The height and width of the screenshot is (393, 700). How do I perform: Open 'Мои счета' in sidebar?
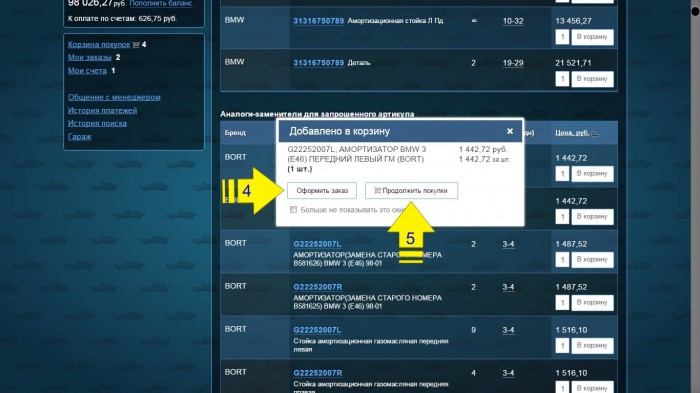[x=87, y=71]
